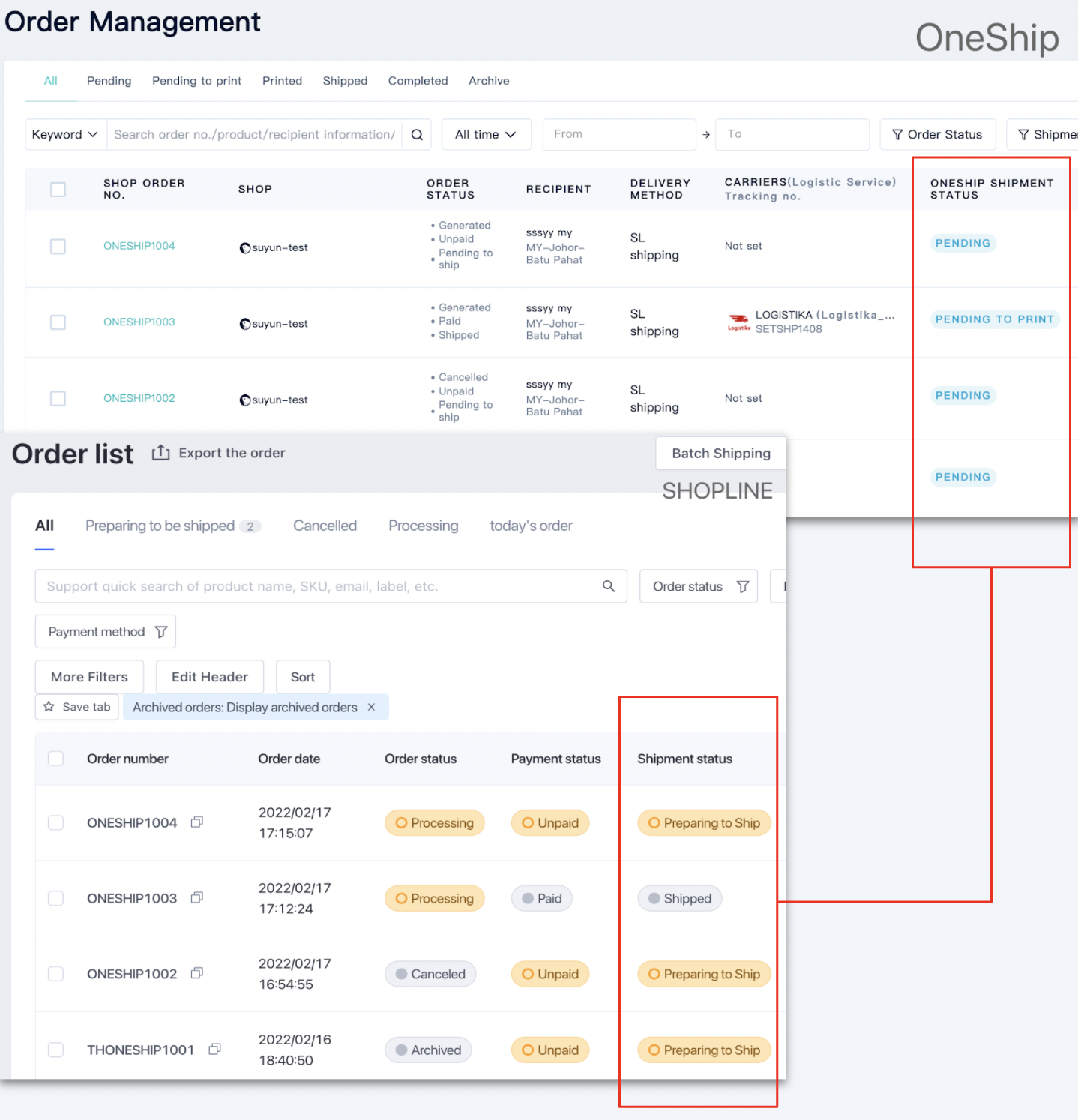
Task: Copy order number ONESHIP1004 icon
Action: point(197,822)
